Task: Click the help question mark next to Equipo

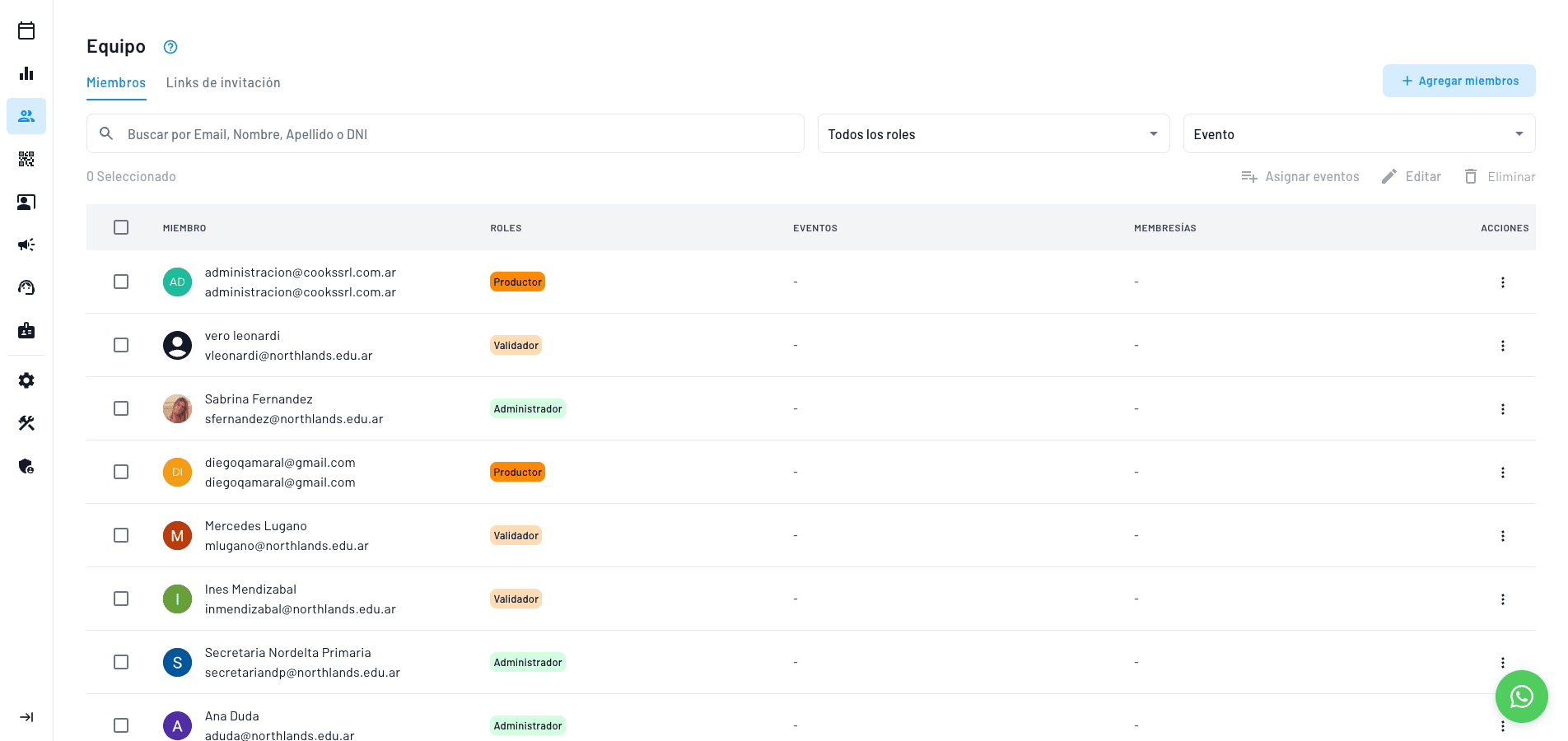Action: pos(170,47)
